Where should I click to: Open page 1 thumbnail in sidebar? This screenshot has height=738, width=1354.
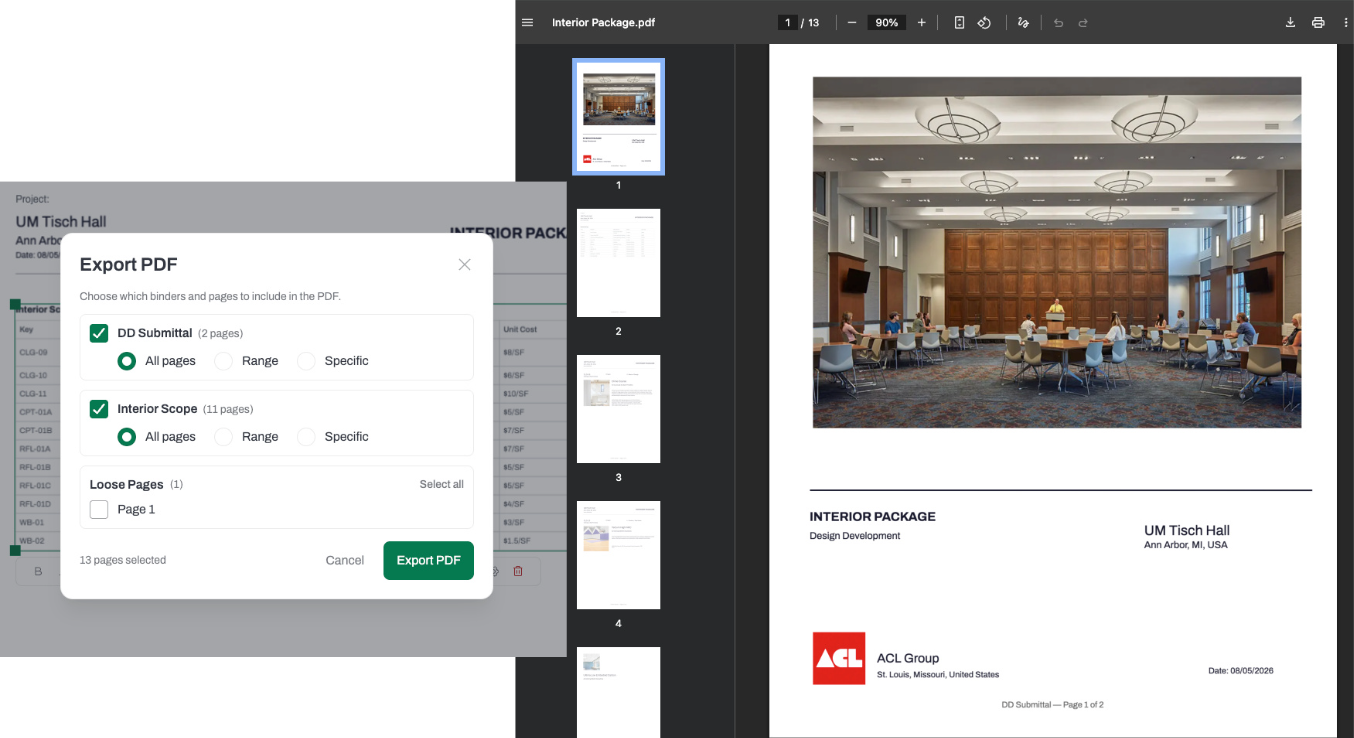pos(618,116)
